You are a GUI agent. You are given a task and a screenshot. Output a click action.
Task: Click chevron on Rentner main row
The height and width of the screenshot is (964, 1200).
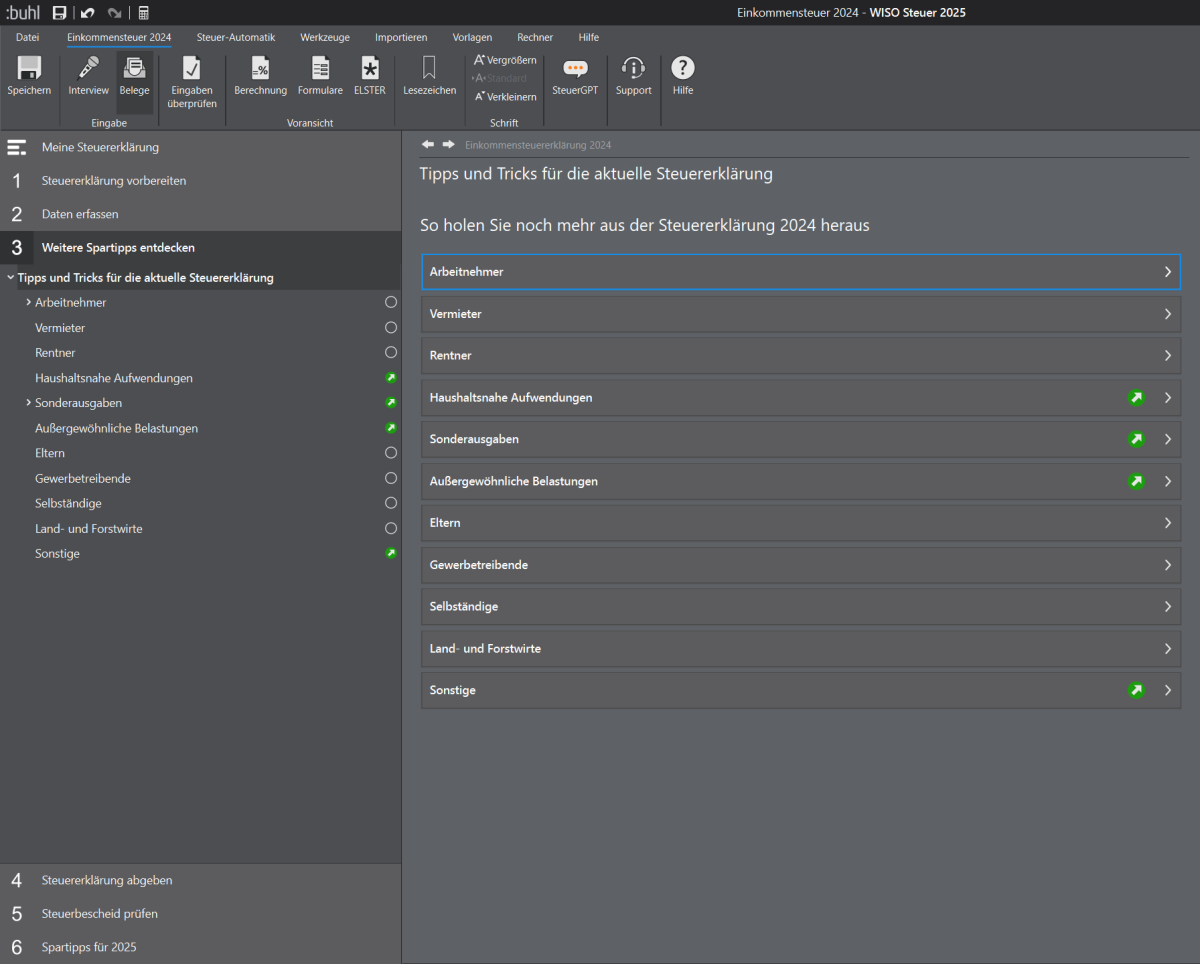point(1167,356)
